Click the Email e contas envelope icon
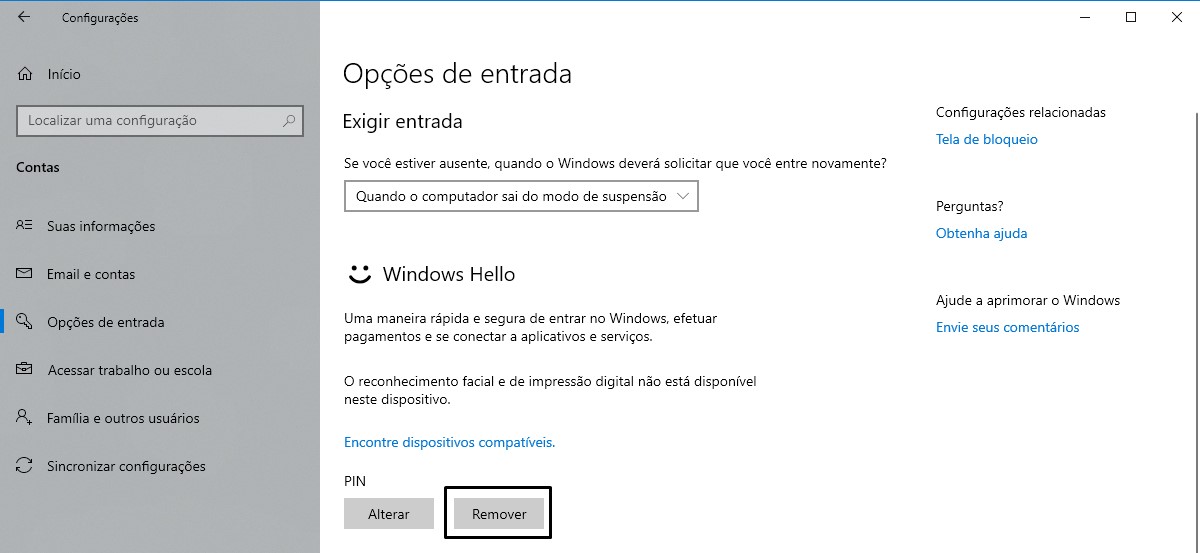 [x=25, y=274]
